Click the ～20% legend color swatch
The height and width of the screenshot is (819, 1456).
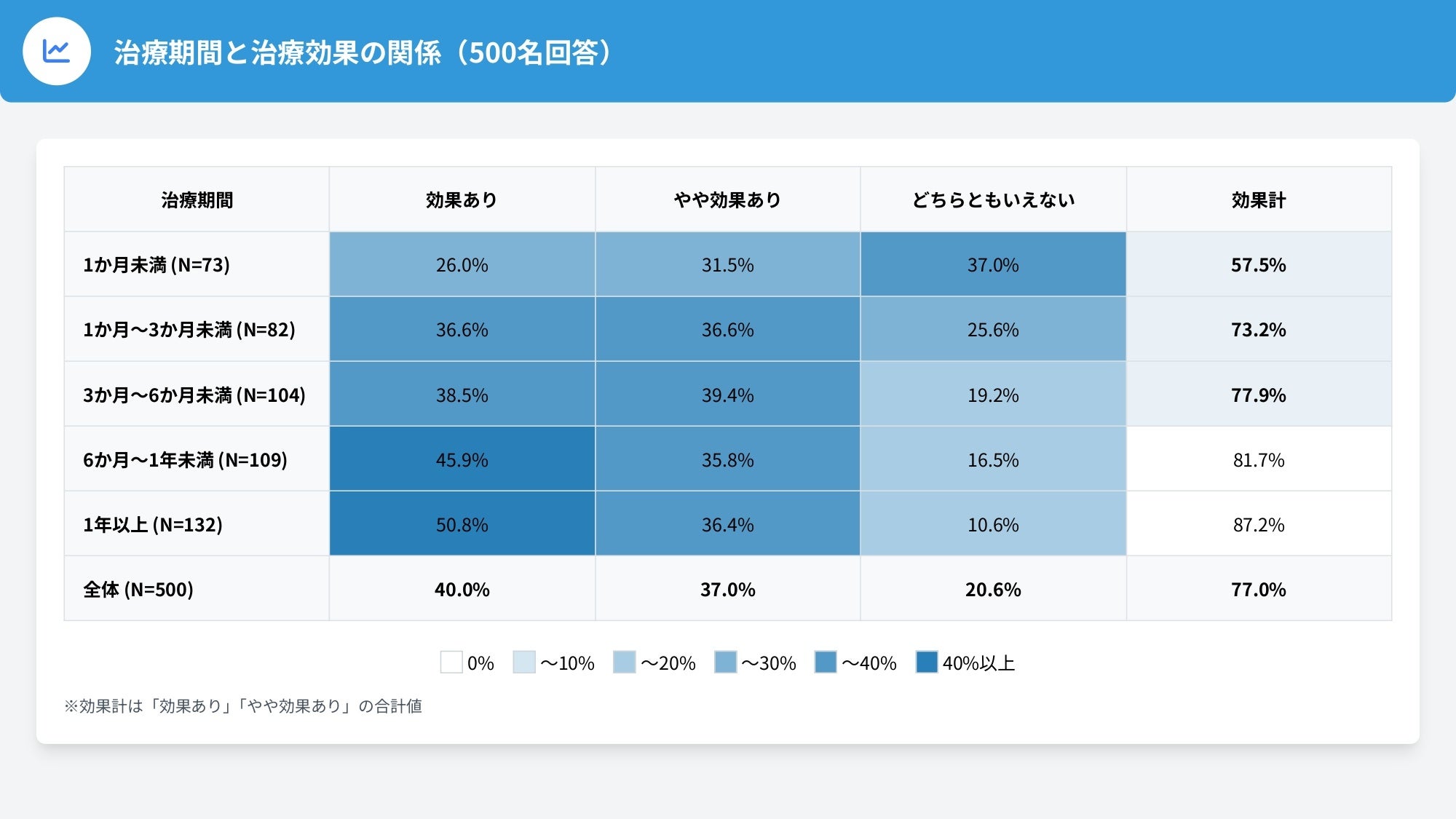625,662
